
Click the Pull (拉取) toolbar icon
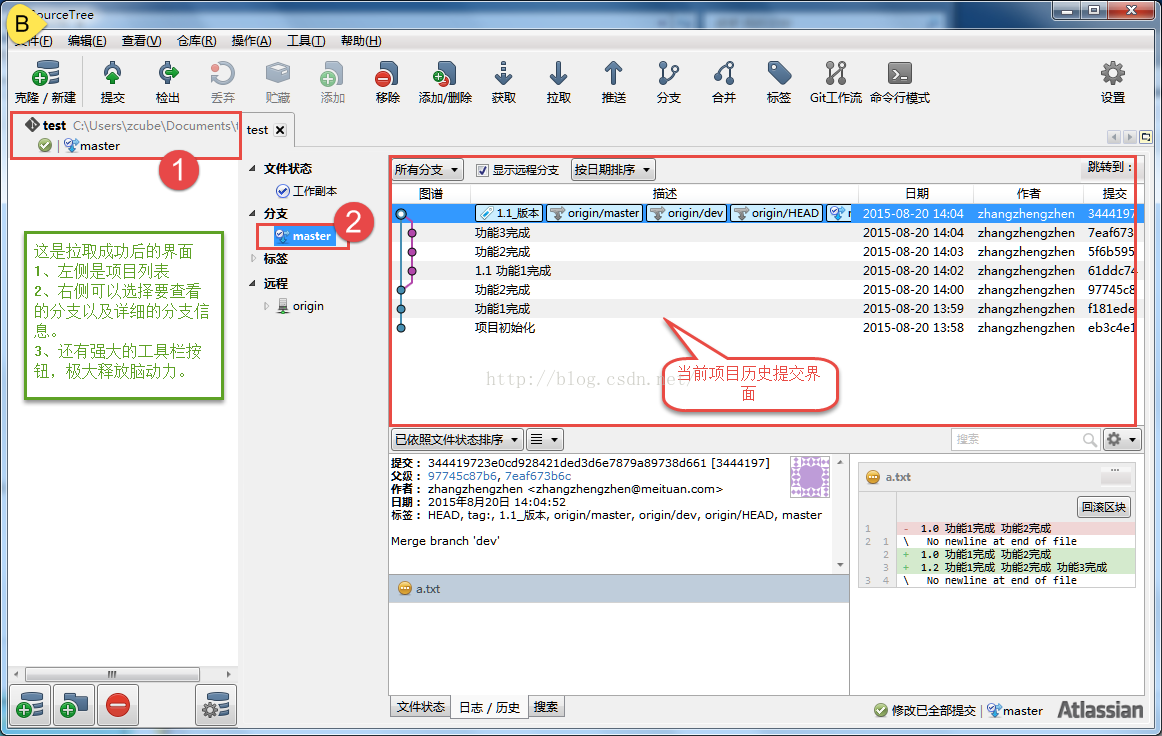[x=558, y=82]
